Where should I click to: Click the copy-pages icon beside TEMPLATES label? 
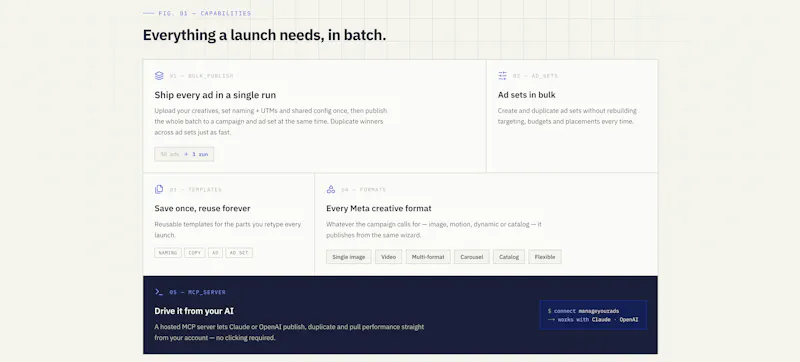(159, 189)
